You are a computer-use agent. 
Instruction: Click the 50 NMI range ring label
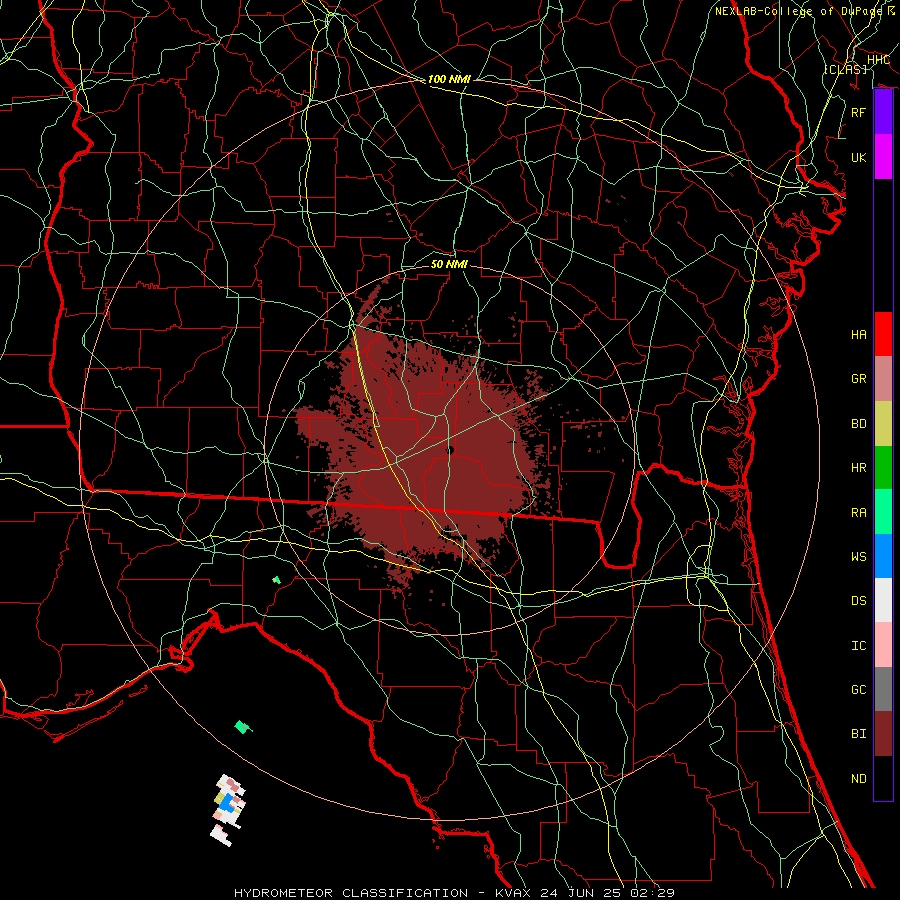[449, 264]
